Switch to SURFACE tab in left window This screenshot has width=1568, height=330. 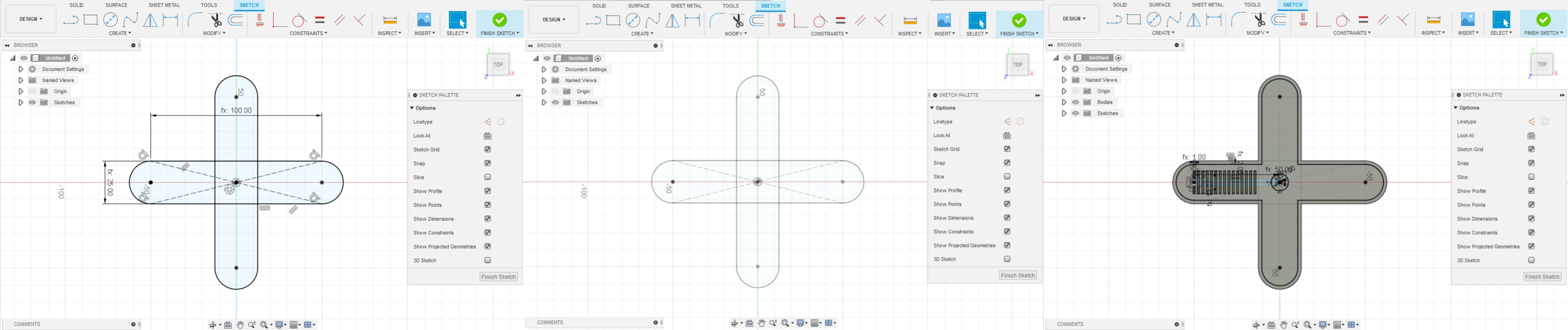[116, 5]
